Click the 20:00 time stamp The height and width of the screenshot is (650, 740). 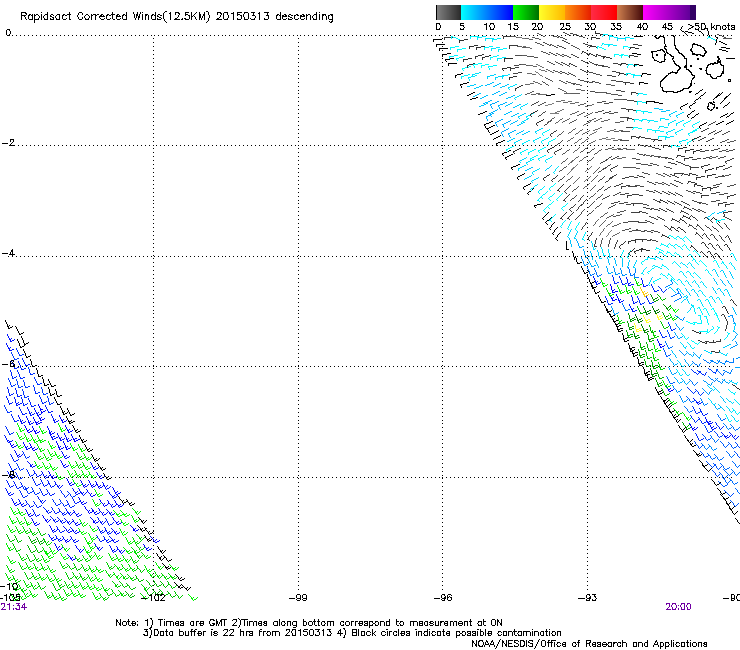[x=678, y=607]
